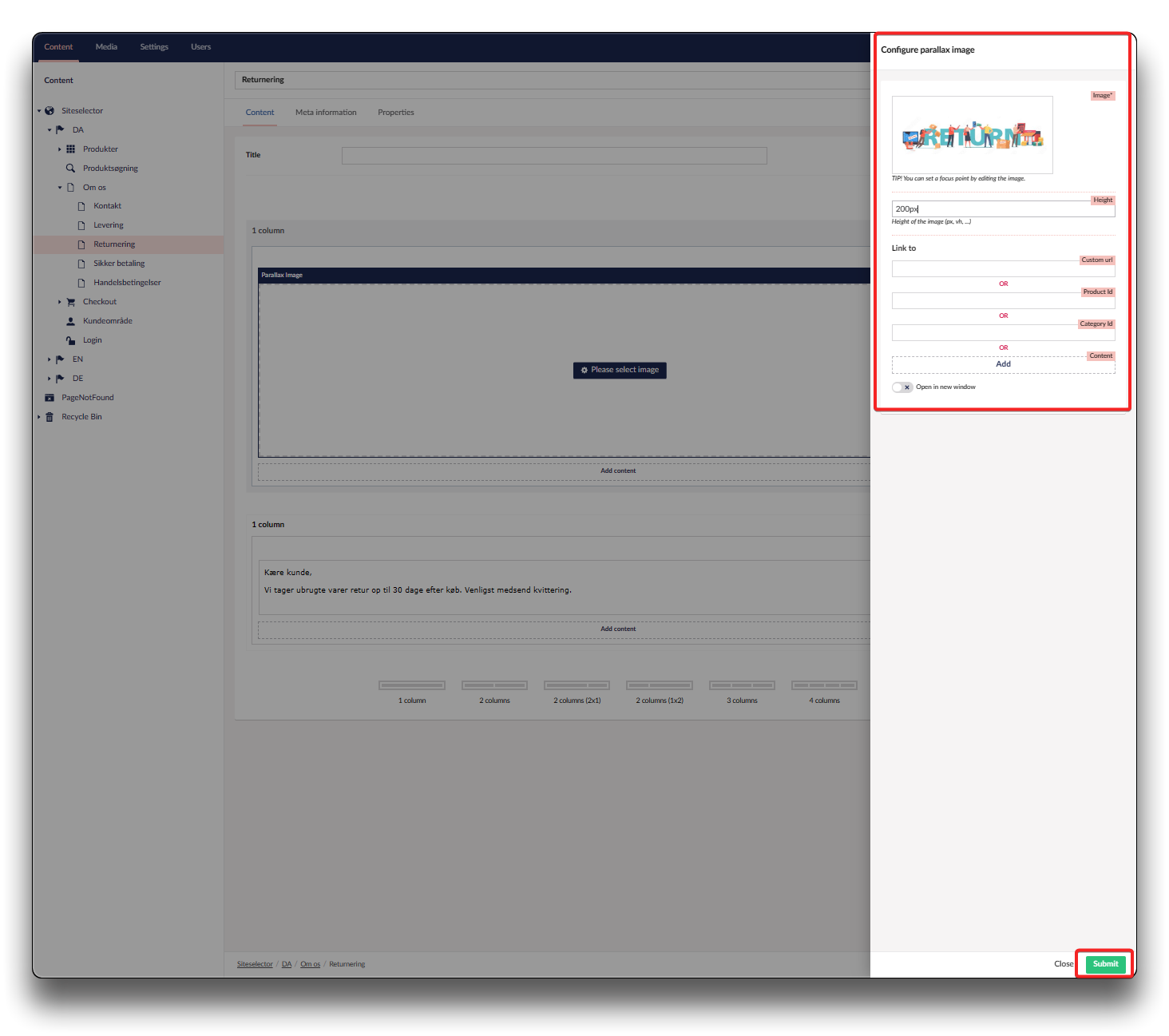Select the 1 column layout icon
The image size is (1169, 1036).
[x=412, y=685]
